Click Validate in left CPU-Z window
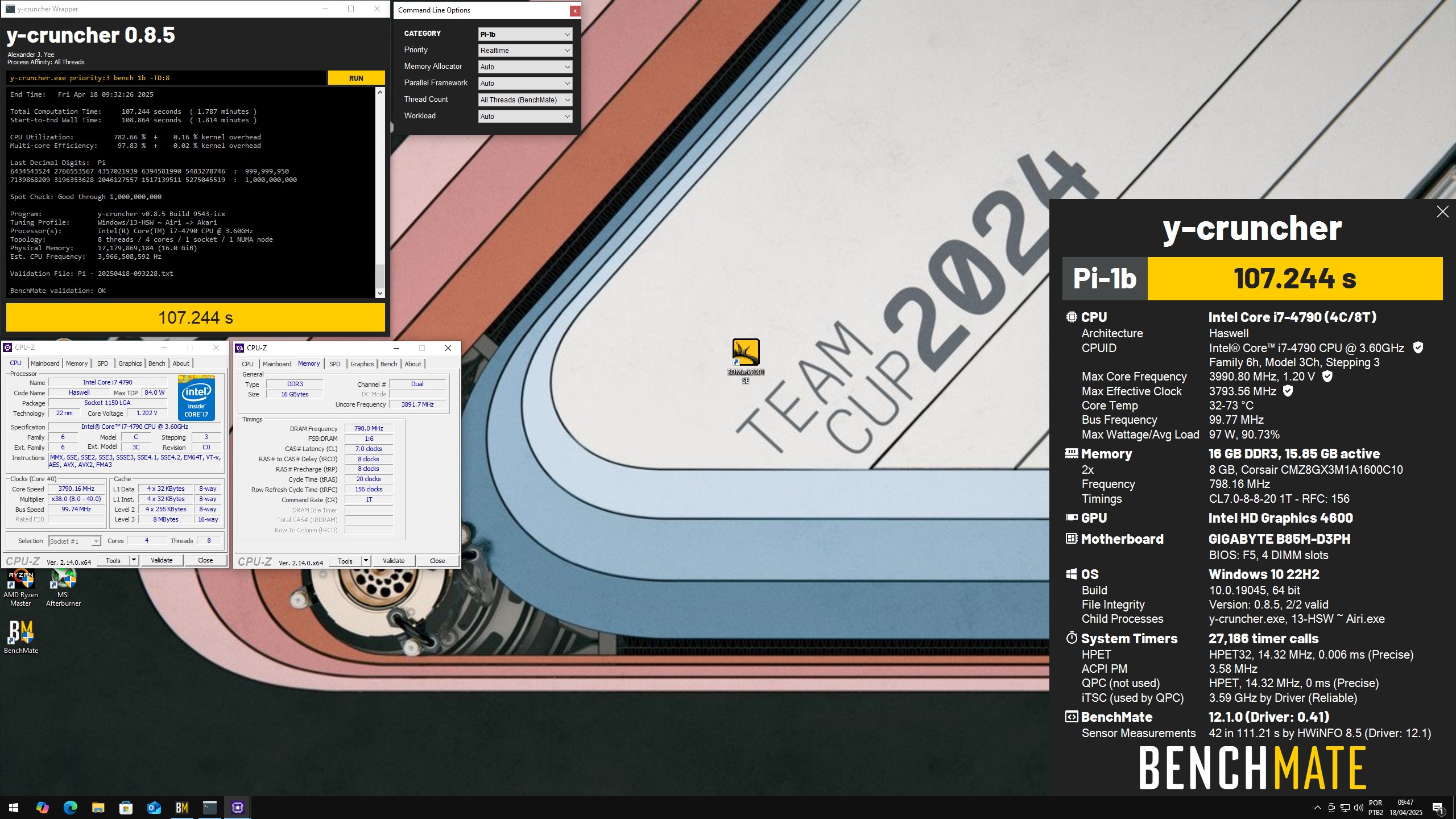 click(x=162, y=560)
